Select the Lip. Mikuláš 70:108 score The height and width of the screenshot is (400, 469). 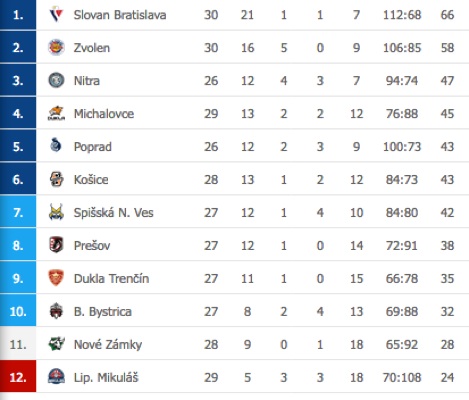(x=402, y=378)
